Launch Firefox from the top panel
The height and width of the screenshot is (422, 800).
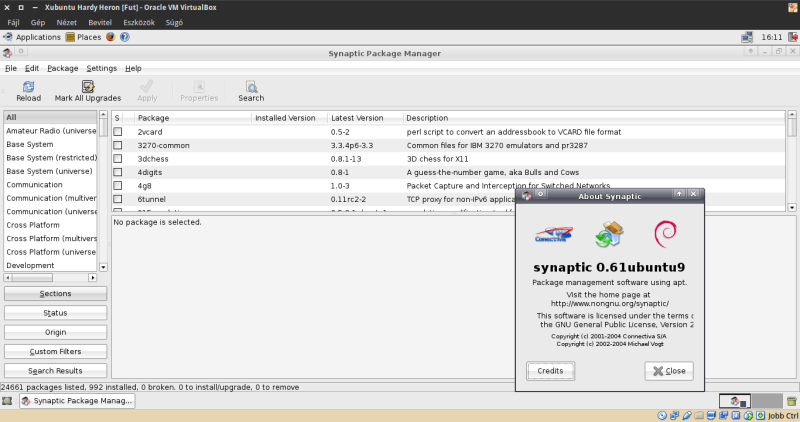point(110,37)
